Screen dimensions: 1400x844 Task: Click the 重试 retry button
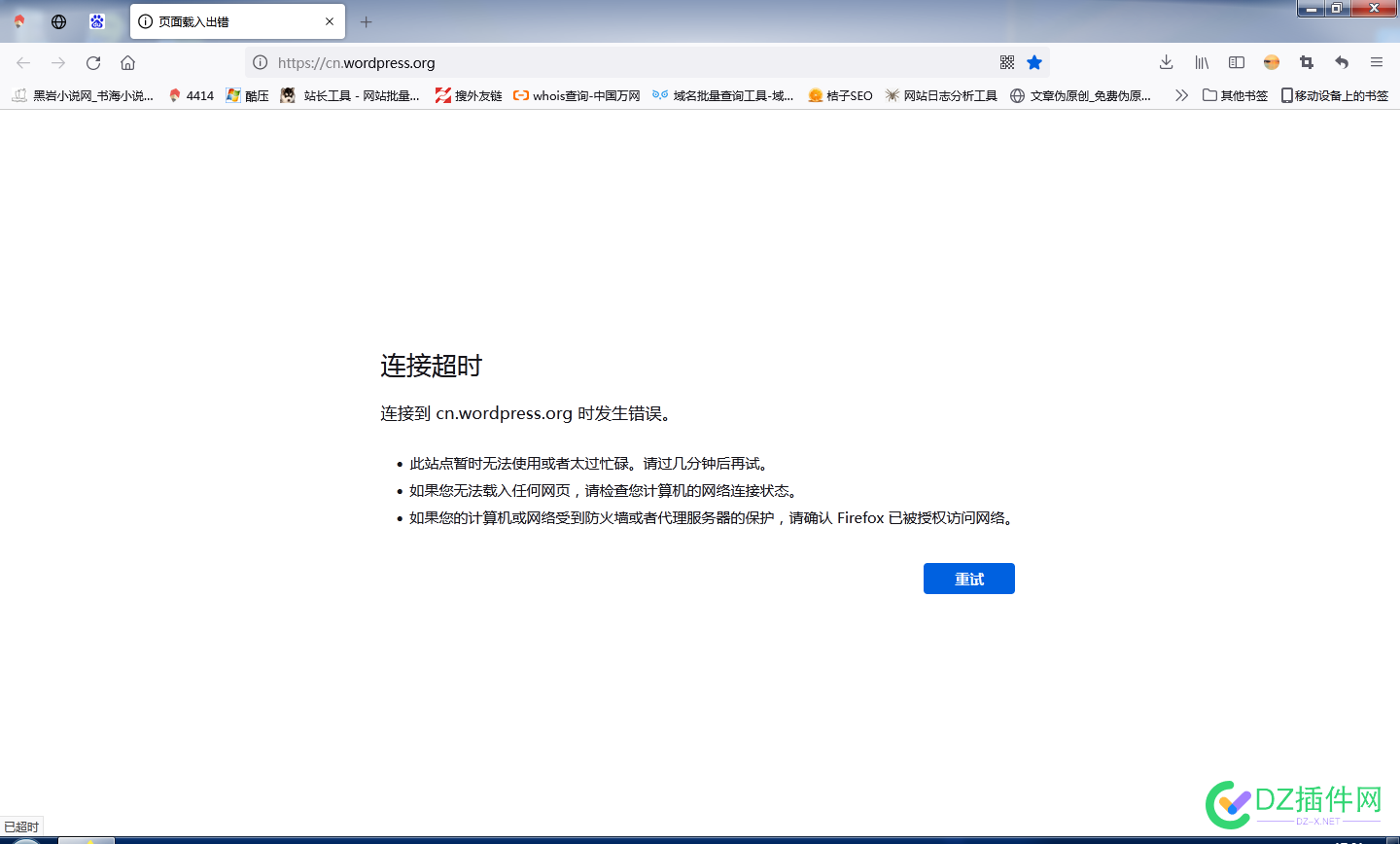(969, 579)
